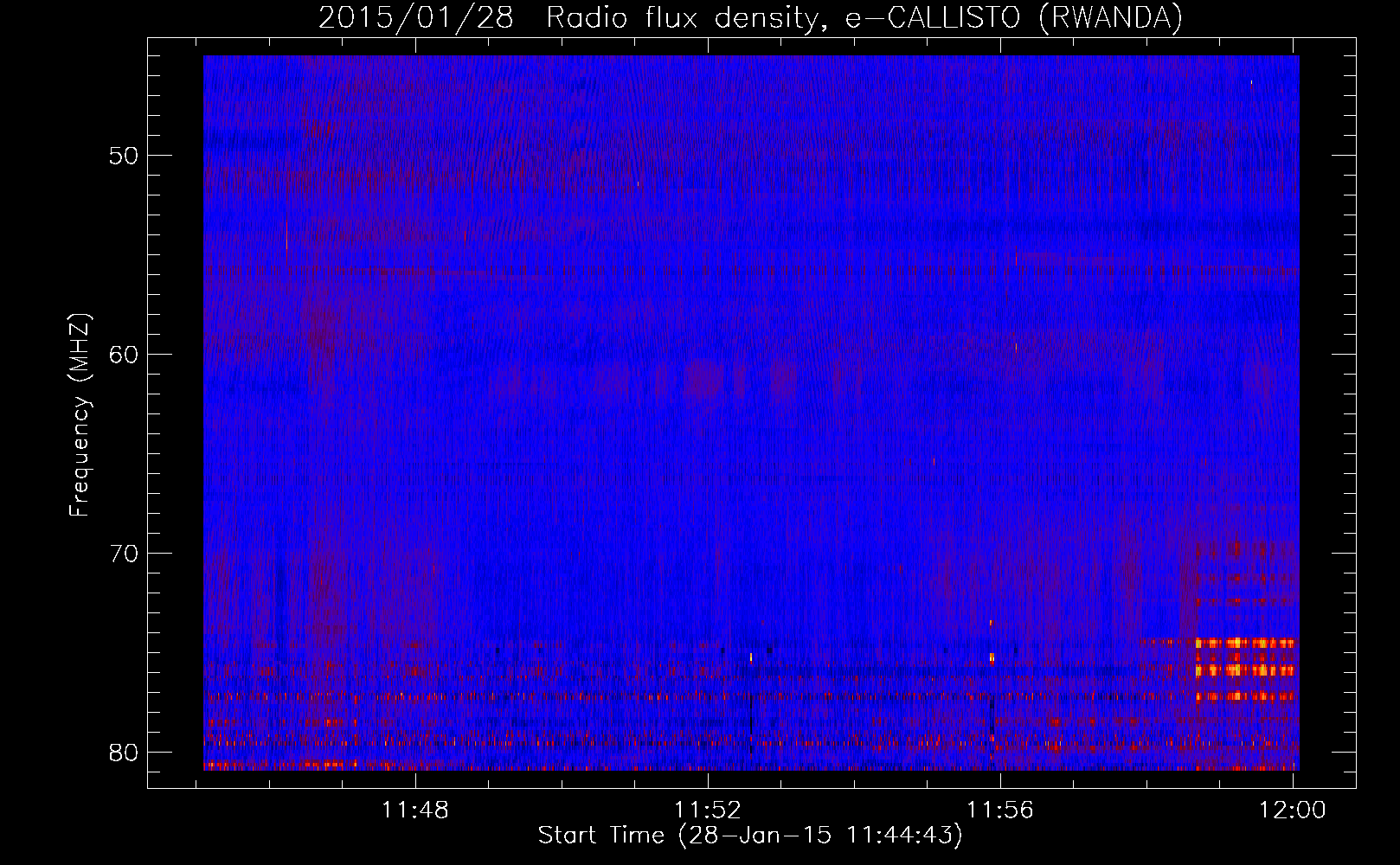Click the 11:52 time tick label

point(709,811)
